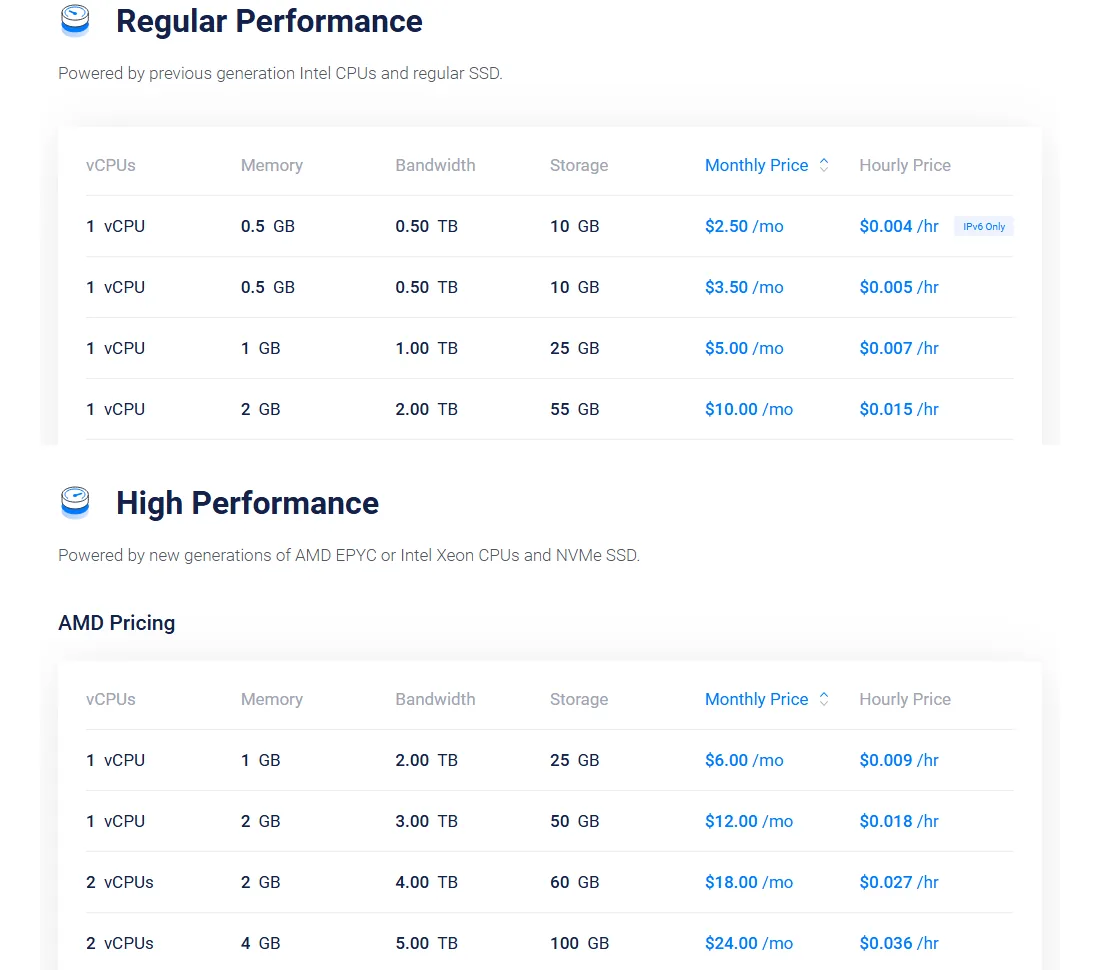Click the sort arrows icon in Regular Performance header

(x=824, y=165)
